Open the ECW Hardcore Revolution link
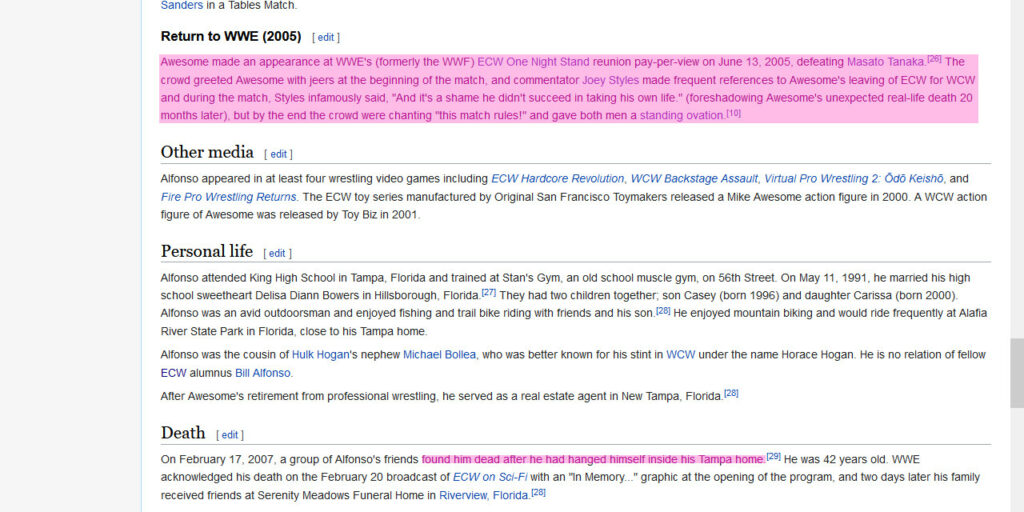This screenshot has height=512, width=1024. (557, 178)
